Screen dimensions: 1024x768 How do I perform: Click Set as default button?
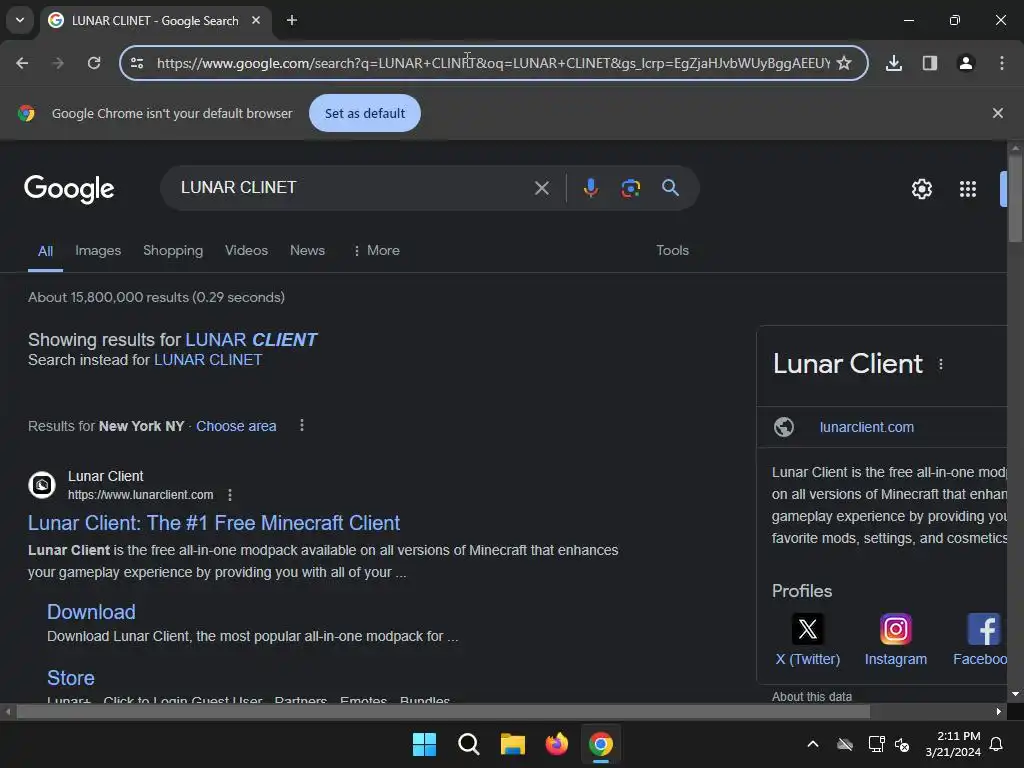(365, 113)
